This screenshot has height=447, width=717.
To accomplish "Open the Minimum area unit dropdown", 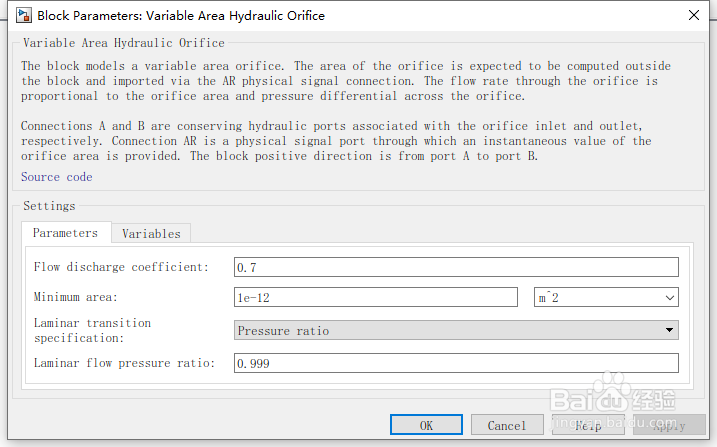I will point(607,297).
